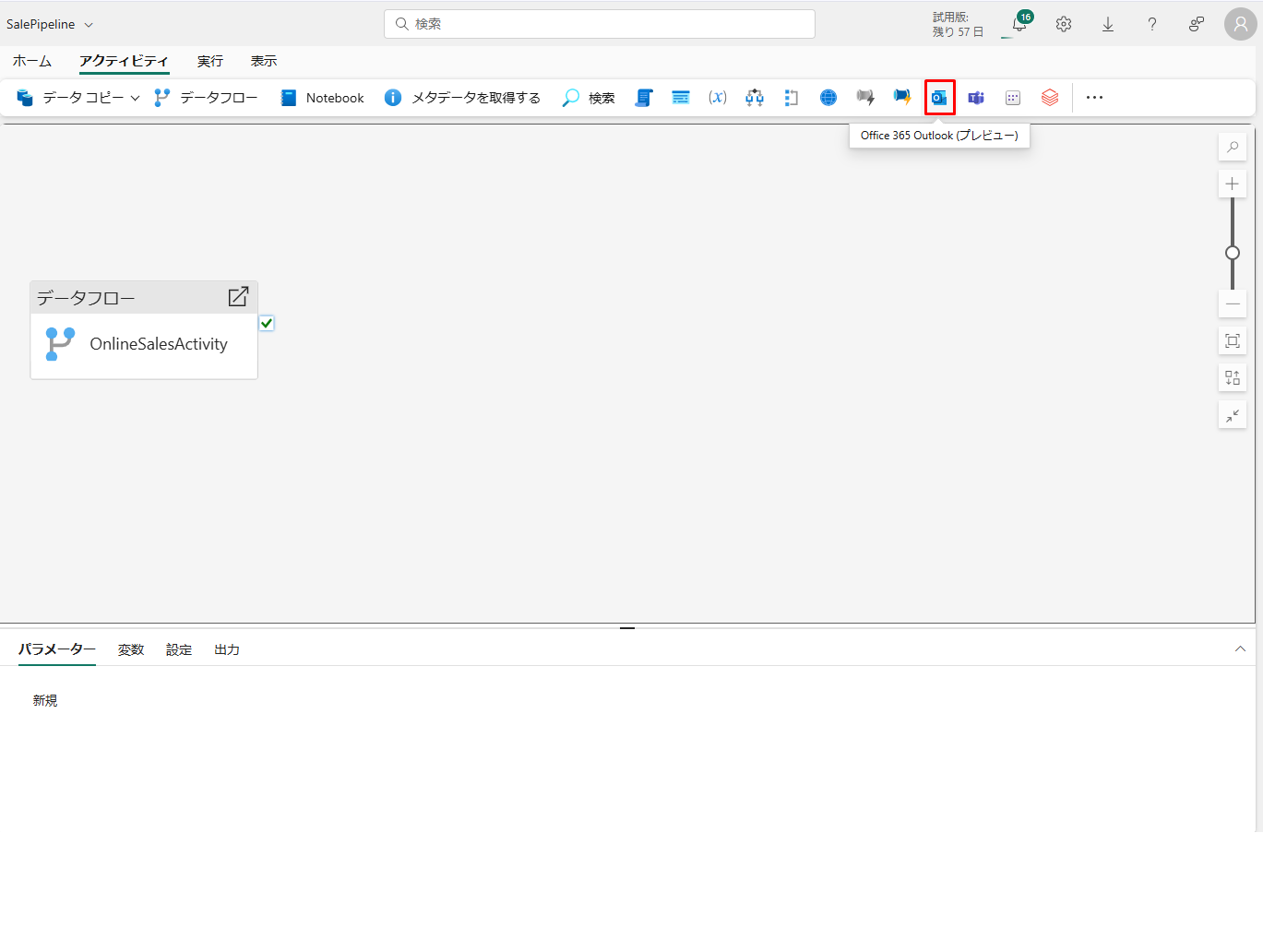The width and height of the screenshot is (1263, 952).
Task: Auto-align the canvas activities
Action: 1233,378
